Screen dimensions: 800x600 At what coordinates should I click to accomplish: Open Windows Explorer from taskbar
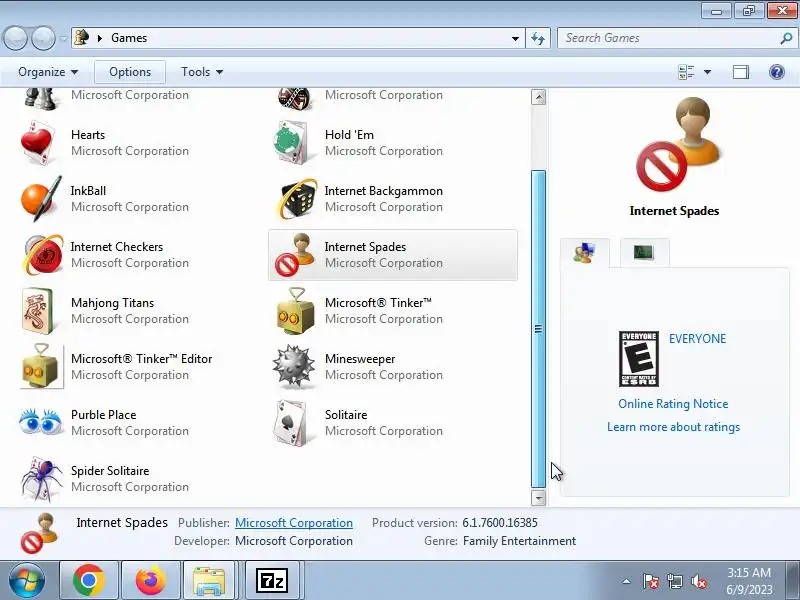point(209,580)
